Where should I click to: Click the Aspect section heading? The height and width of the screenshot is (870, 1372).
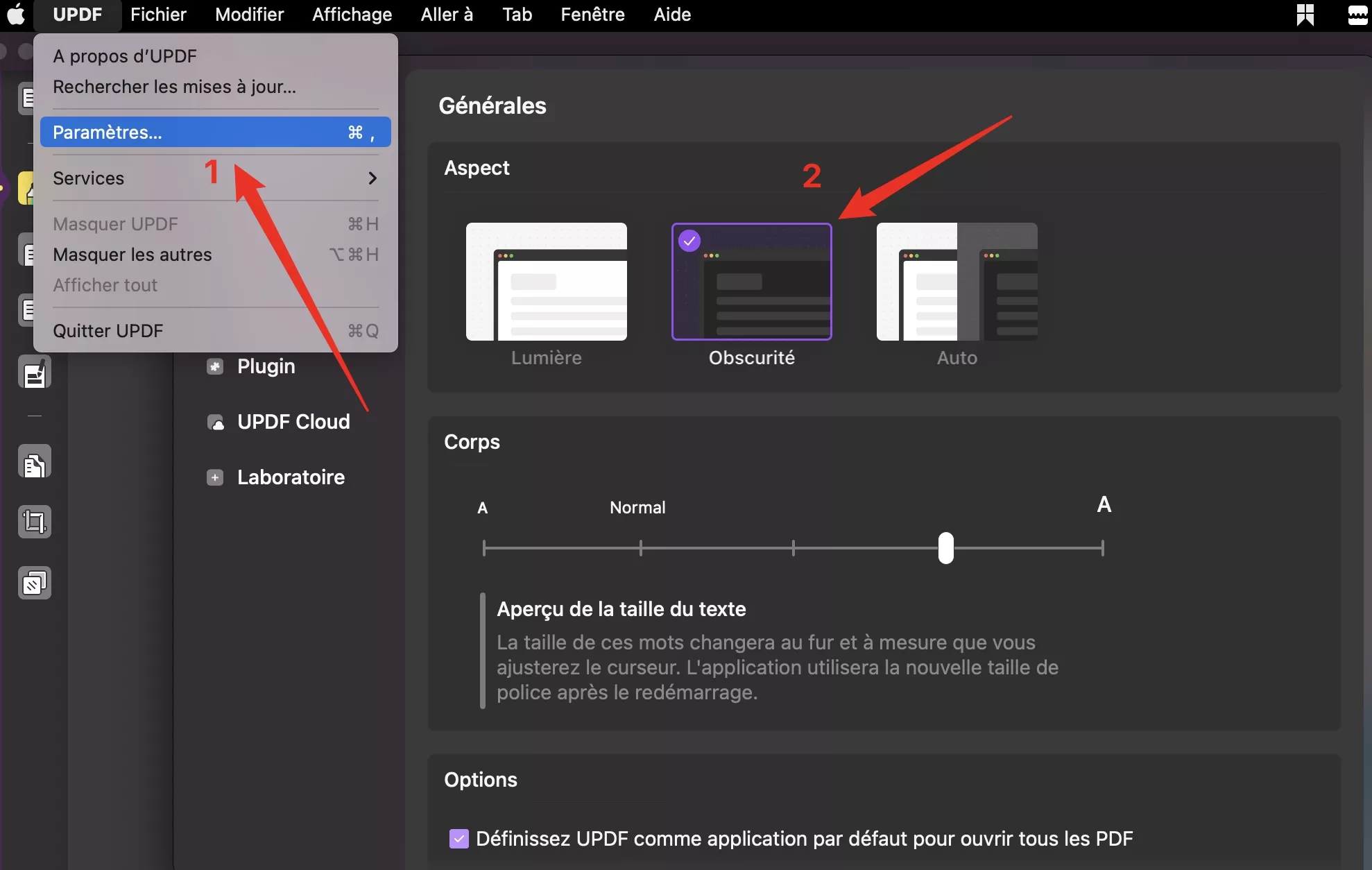477,168
